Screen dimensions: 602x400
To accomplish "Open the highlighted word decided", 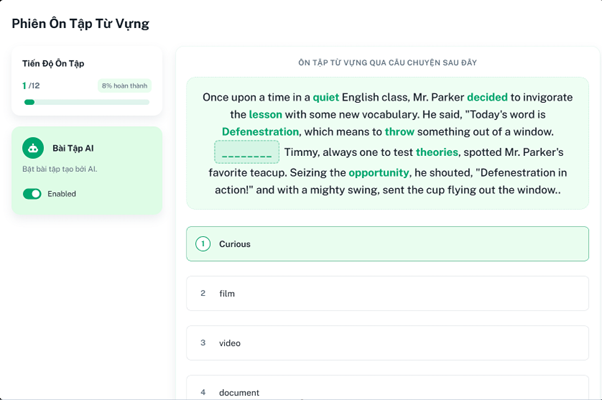I will (487, 98).
